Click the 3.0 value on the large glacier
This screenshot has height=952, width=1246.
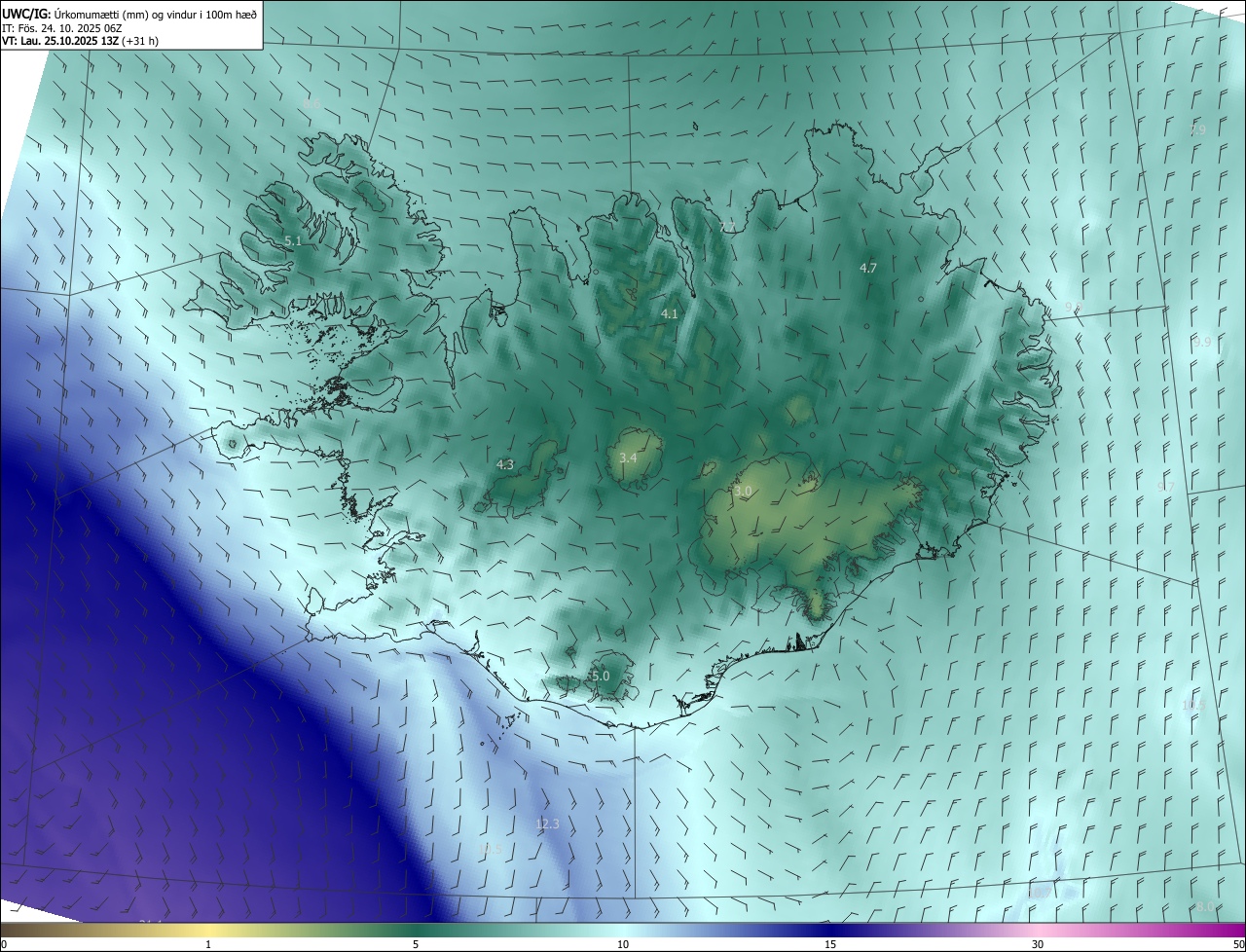(743, 492)
